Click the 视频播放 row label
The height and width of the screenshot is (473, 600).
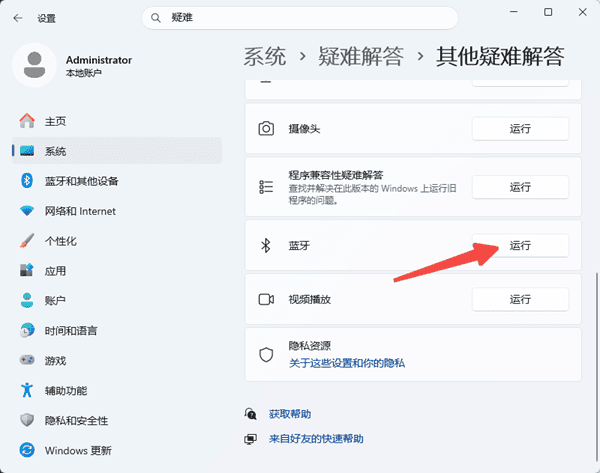tap(310, 299)
